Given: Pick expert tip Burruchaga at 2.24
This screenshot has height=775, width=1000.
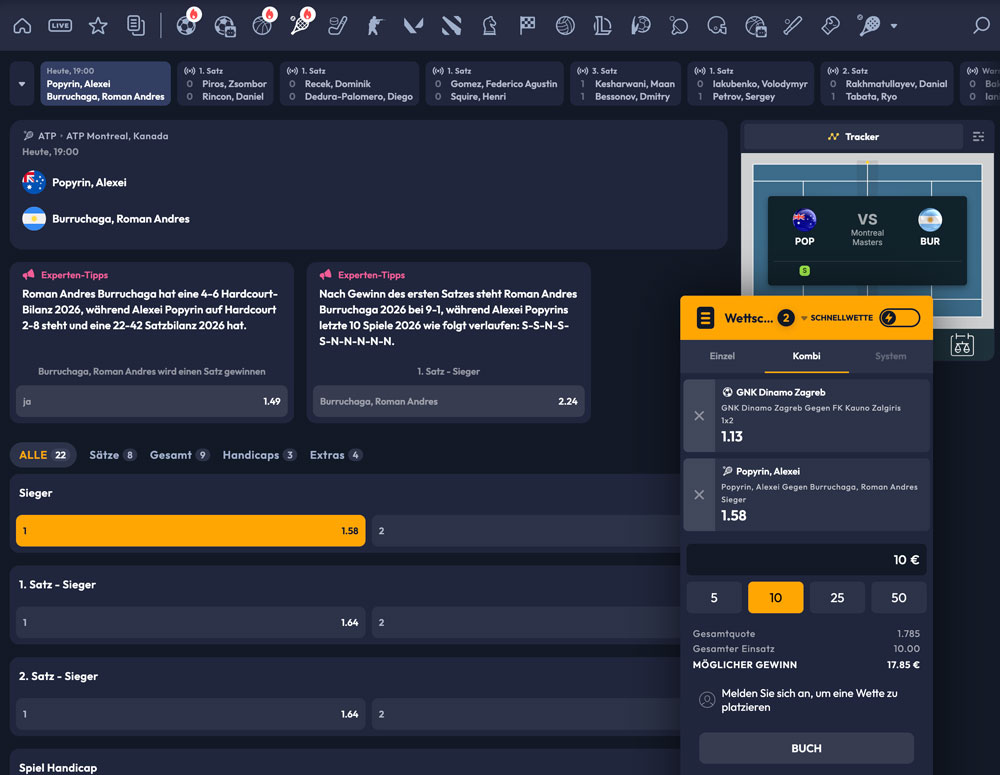Looking at the screenshot, I should coord(448,401).
